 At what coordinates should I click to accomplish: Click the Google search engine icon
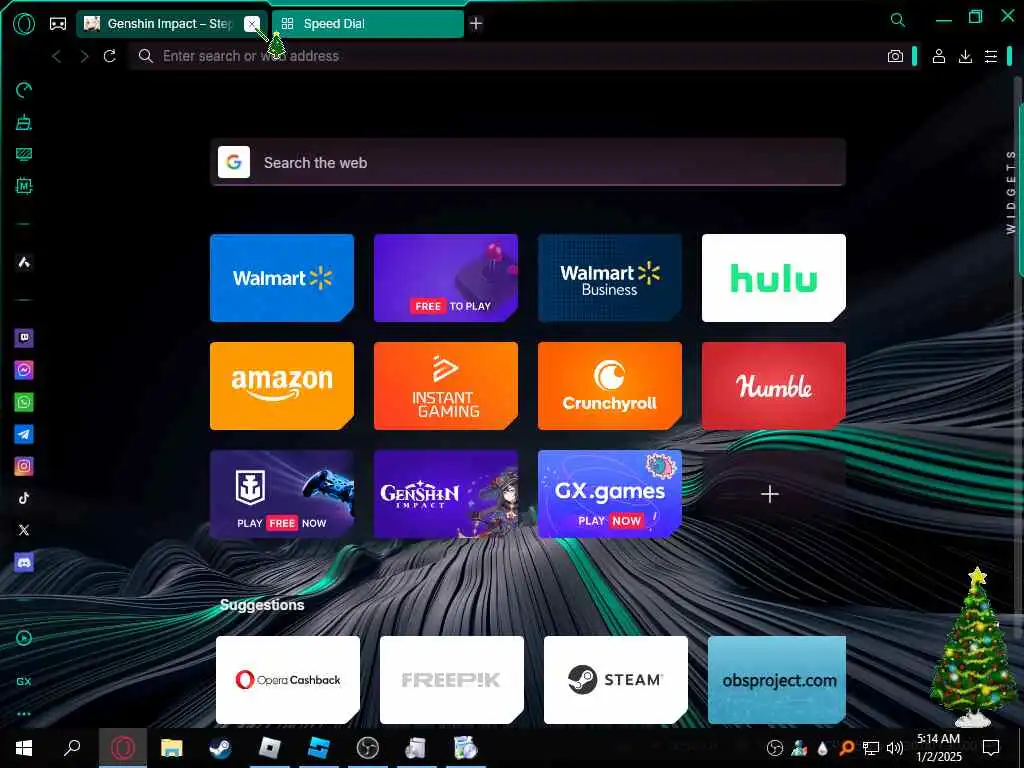click(234, 162)
